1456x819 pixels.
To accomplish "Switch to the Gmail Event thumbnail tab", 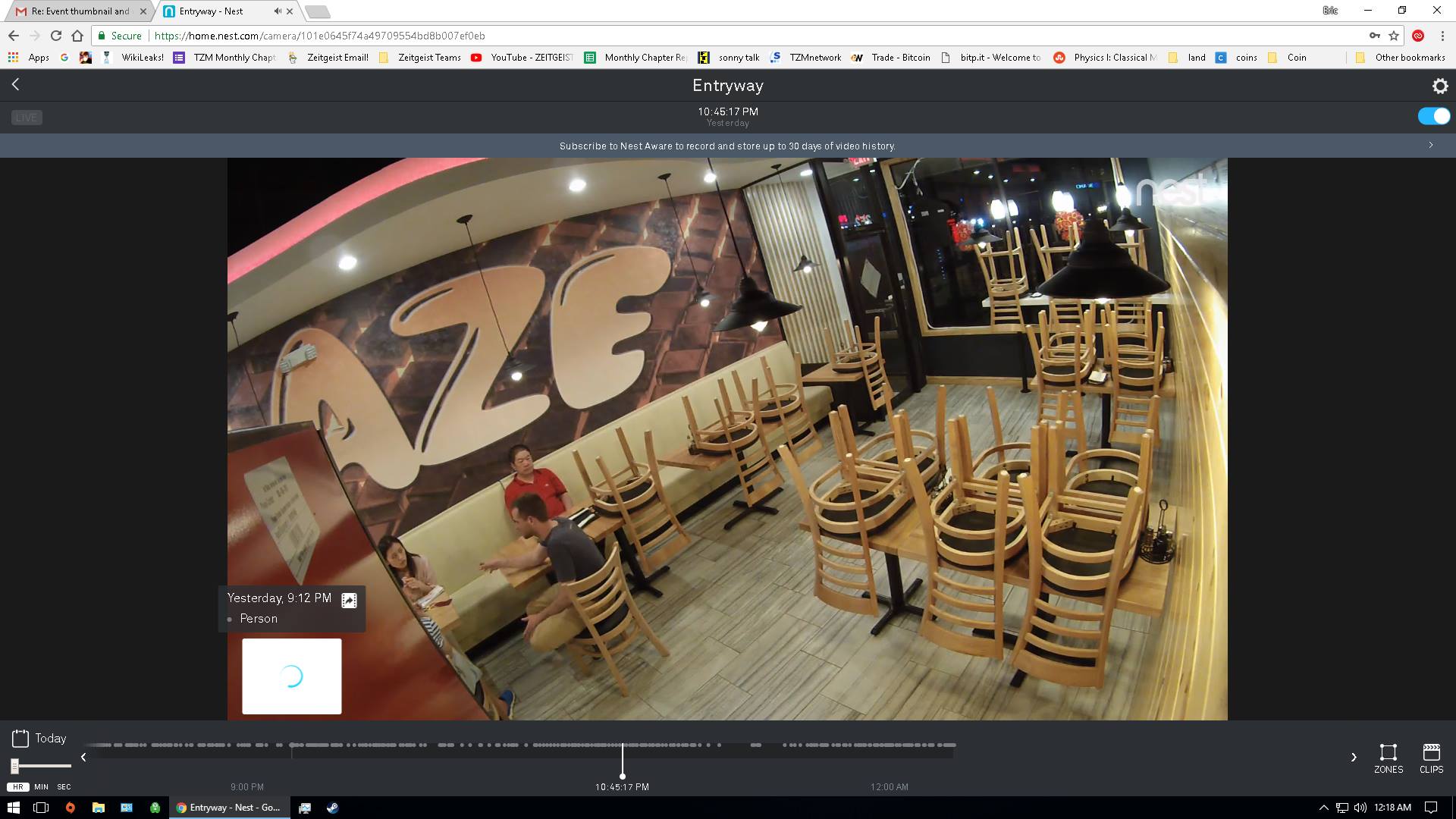I will 80,11.
